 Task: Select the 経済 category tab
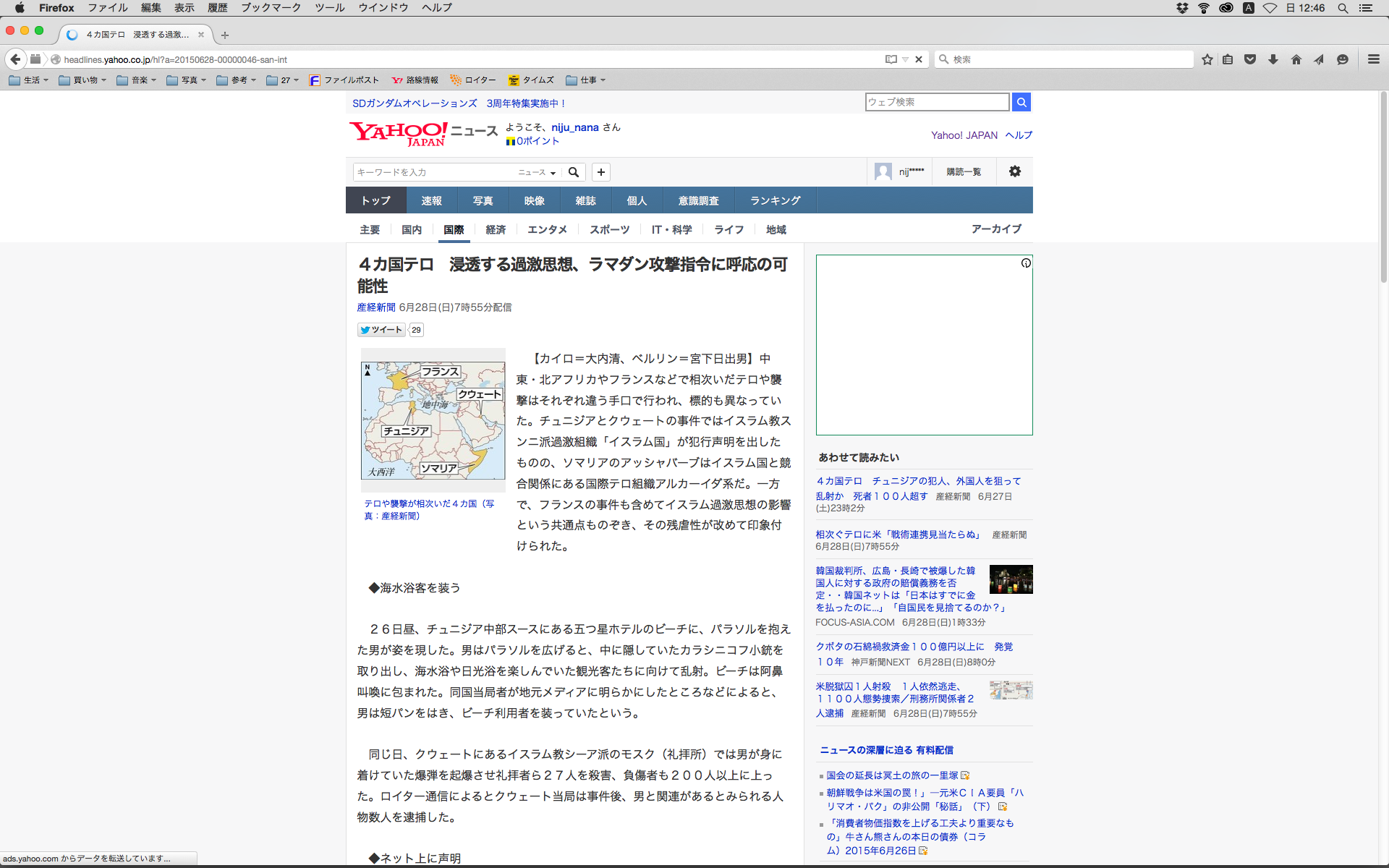496,229
